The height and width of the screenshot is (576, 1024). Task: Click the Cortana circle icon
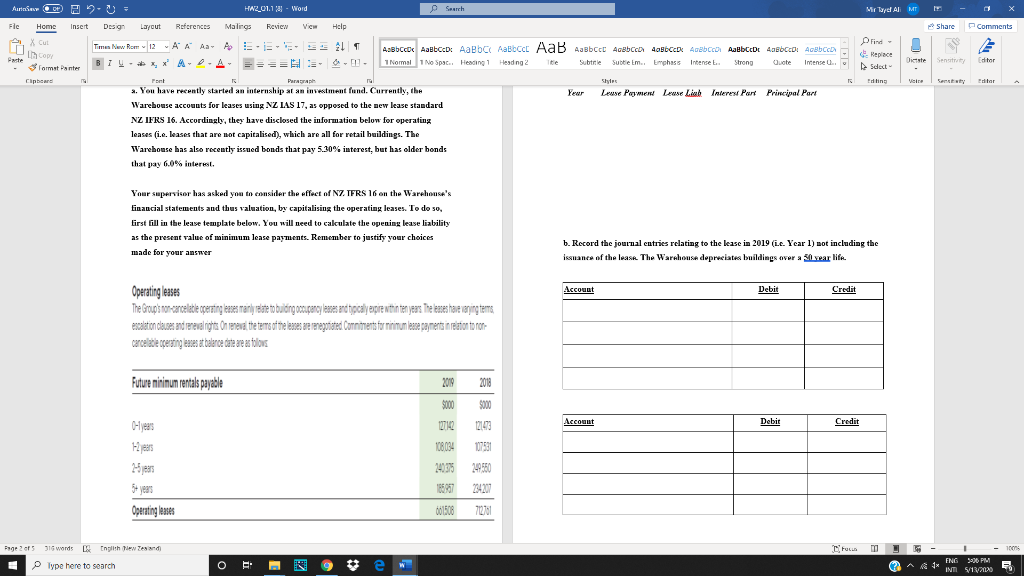(x=221, y=566)
